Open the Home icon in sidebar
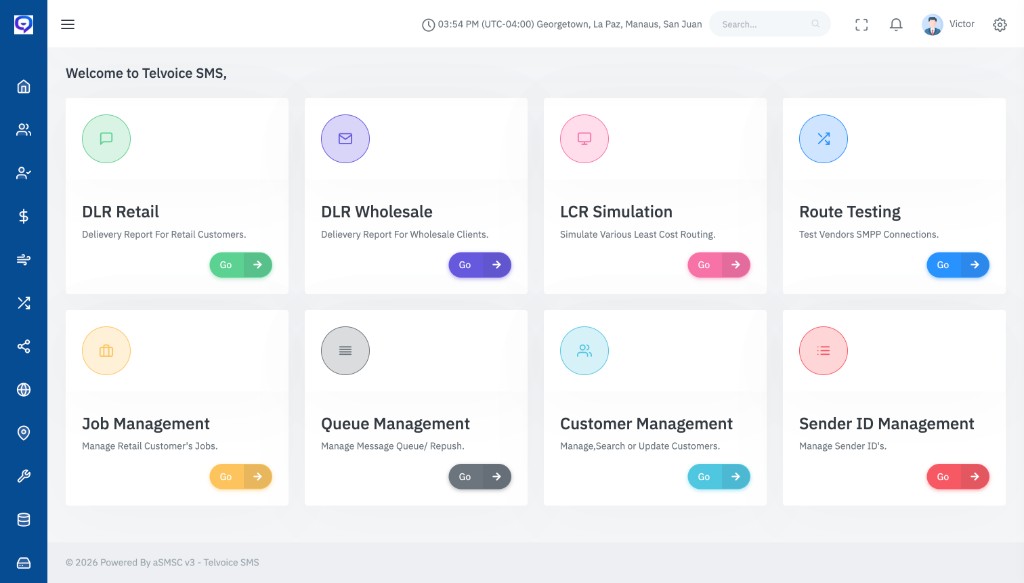 click(x=24, y=87)
